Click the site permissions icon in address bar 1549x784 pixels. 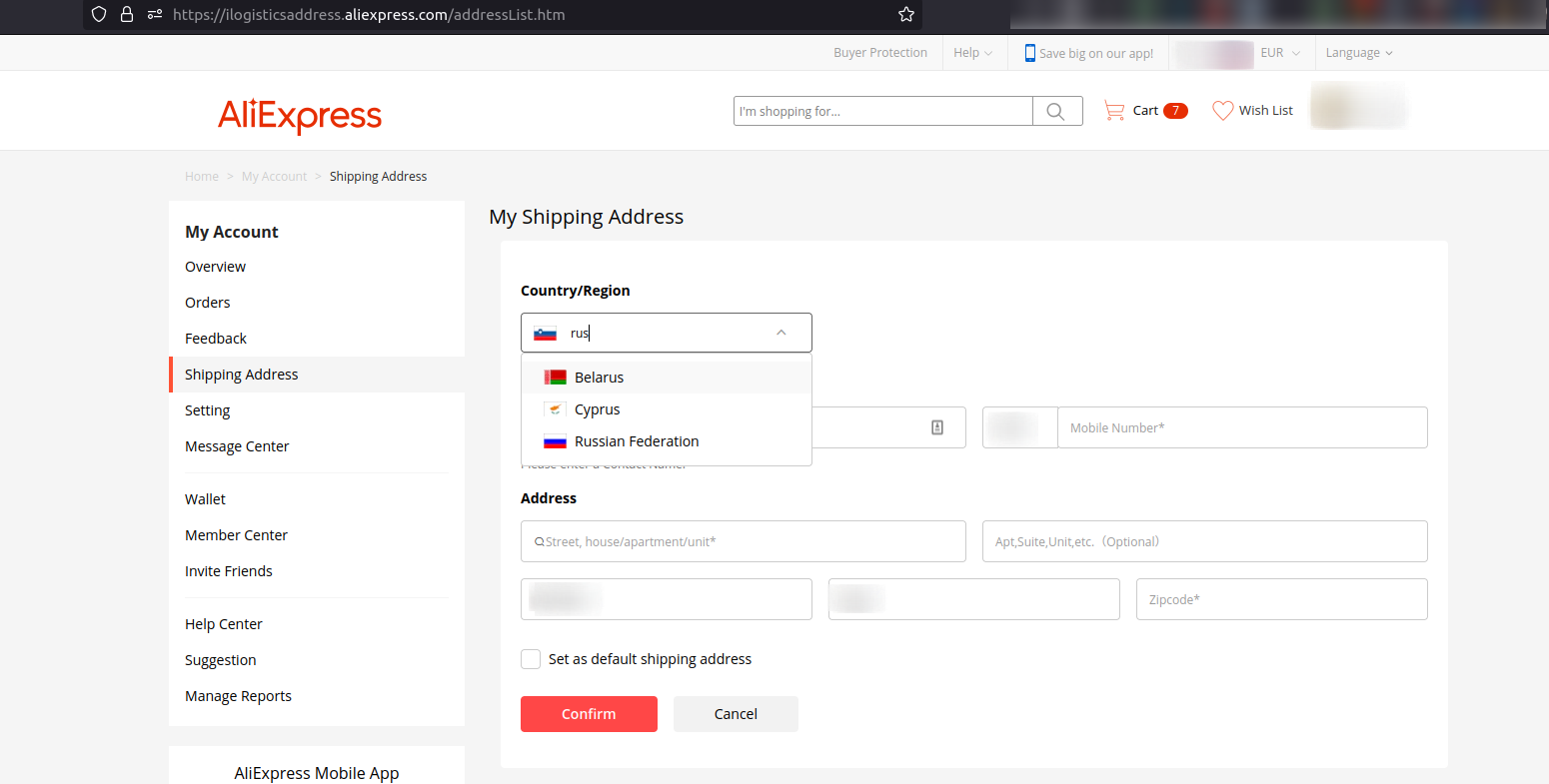click(155, 14)
